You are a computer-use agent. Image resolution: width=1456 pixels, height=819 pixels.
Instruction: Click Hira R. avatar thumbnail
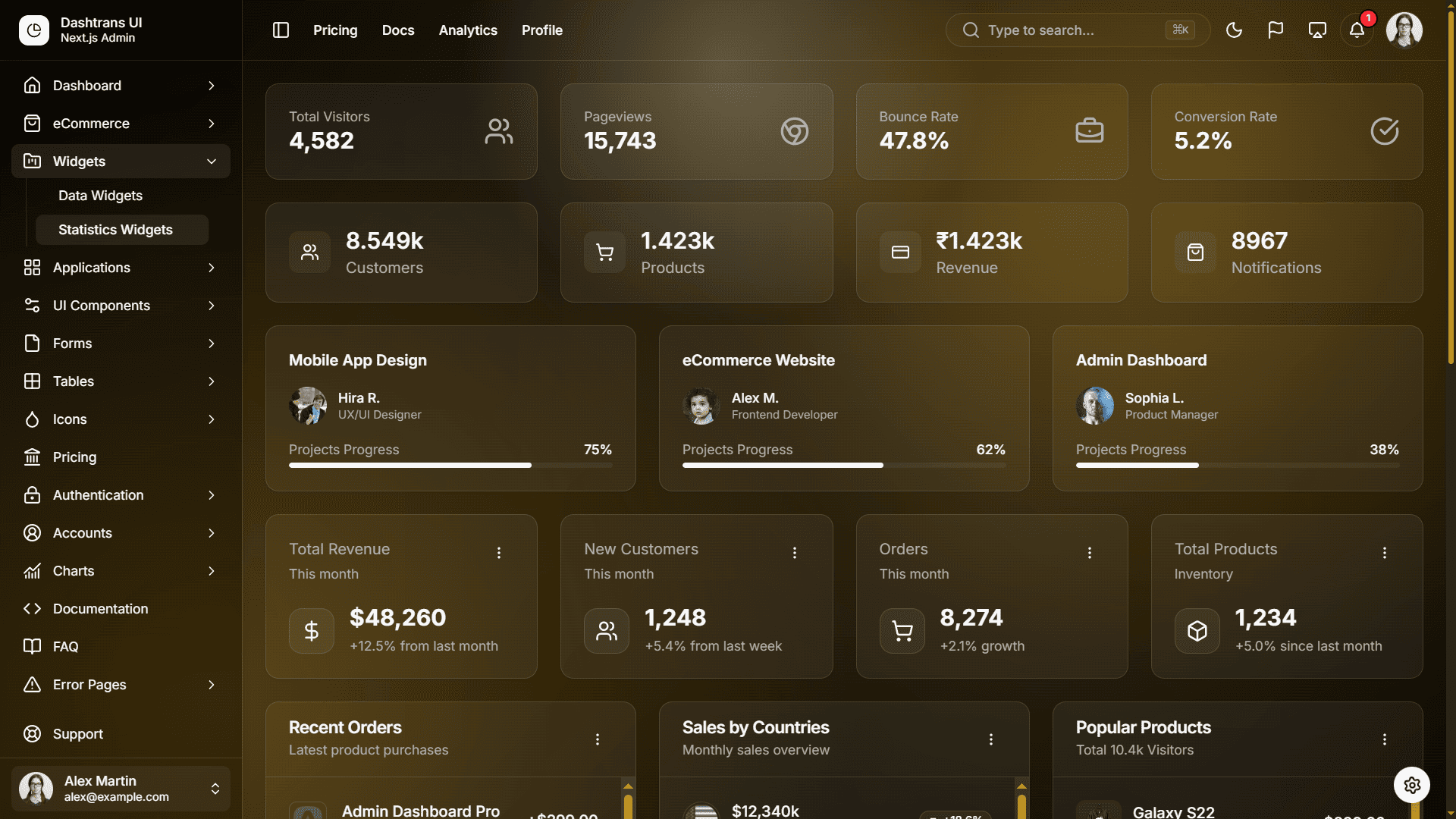pyautogui.click(x=308, y=406)
